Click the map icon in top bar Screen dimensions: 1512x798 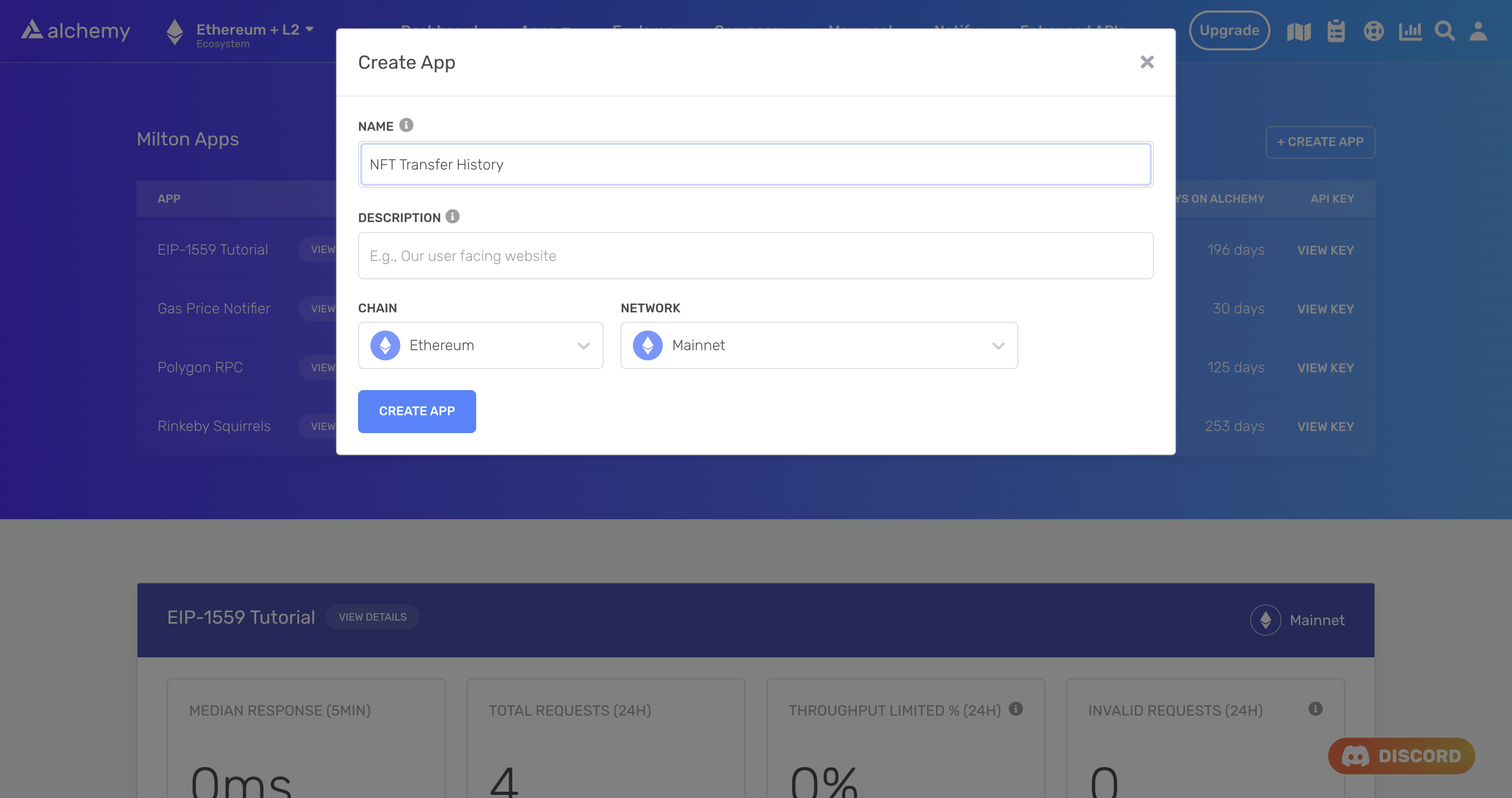pos(1298,31)
